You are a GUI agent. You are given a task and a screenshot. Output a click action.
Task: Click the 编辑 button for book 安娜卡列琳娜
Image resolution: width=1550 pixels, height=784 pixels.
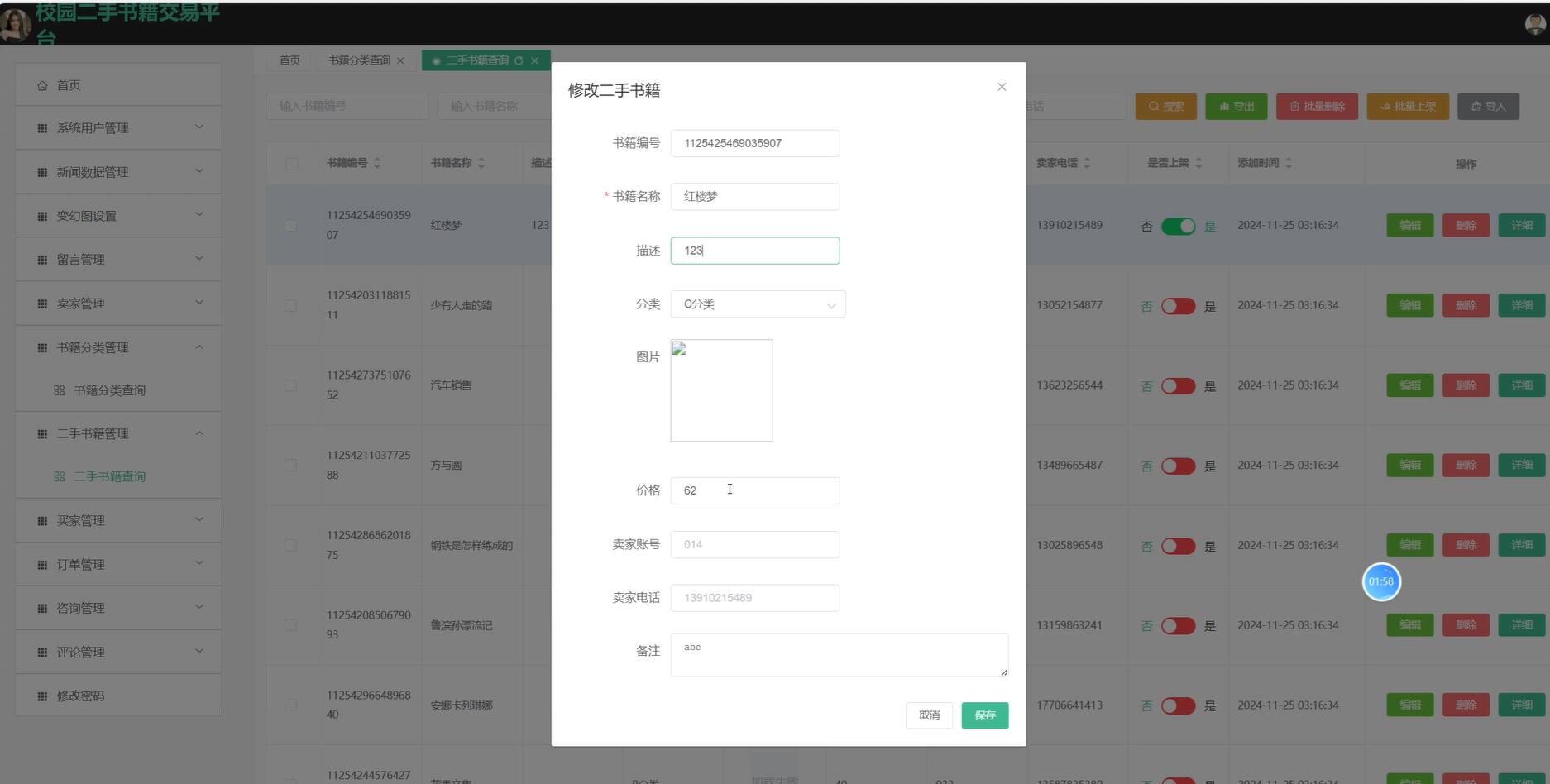[1409, 705]
